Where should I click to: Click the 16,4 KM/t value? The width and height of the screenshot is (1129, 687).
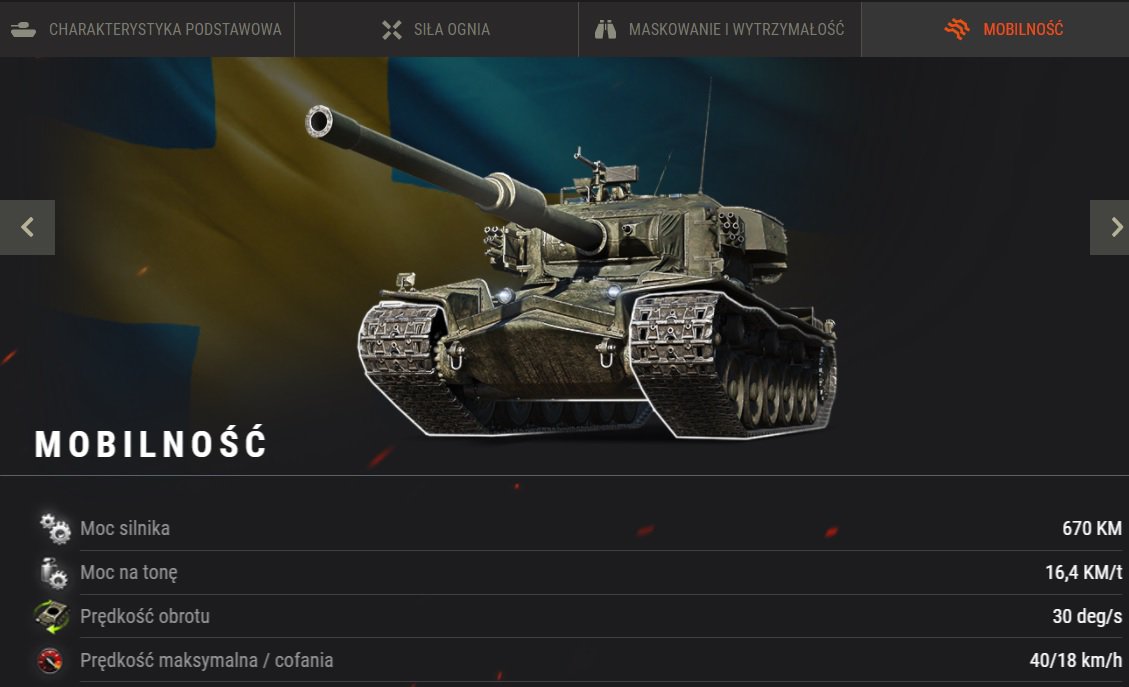[x=1083, y=572]
